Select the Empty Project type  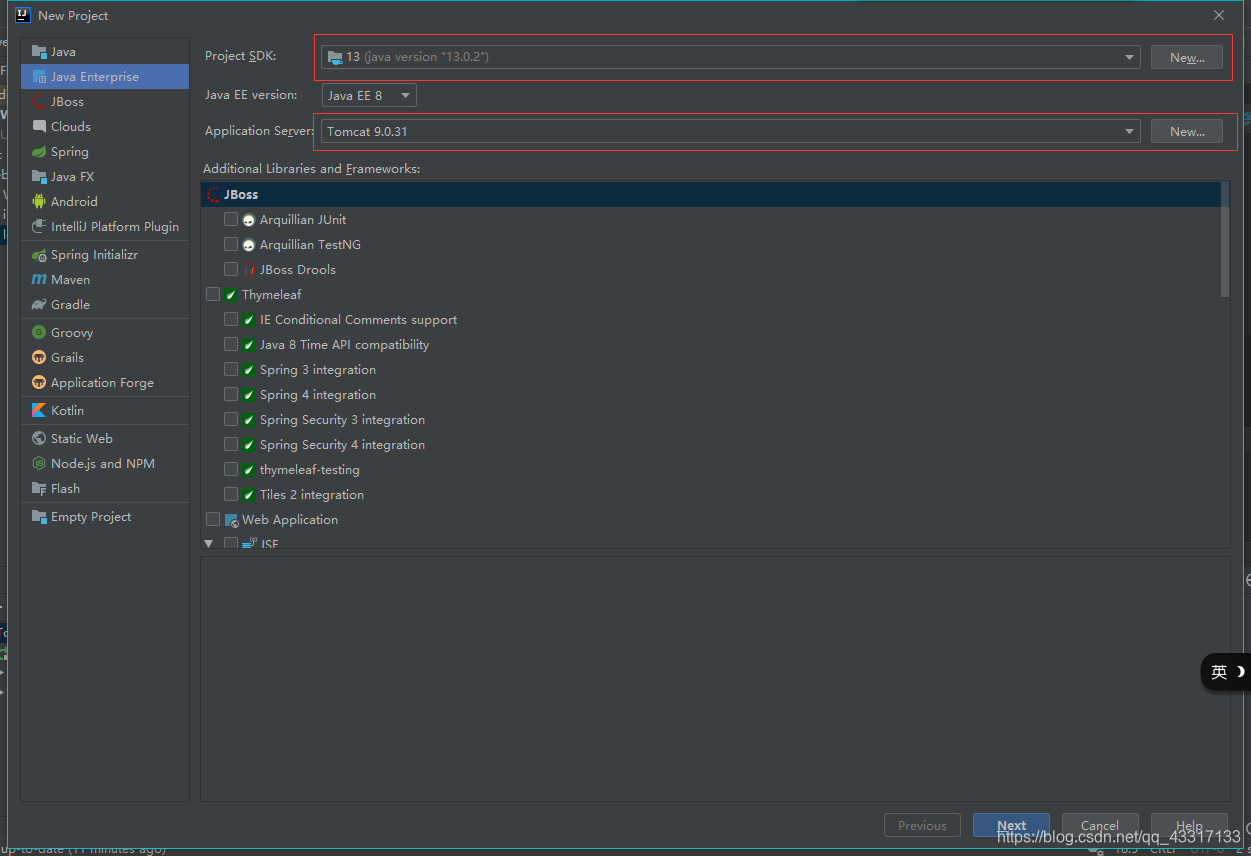(105, 517)
